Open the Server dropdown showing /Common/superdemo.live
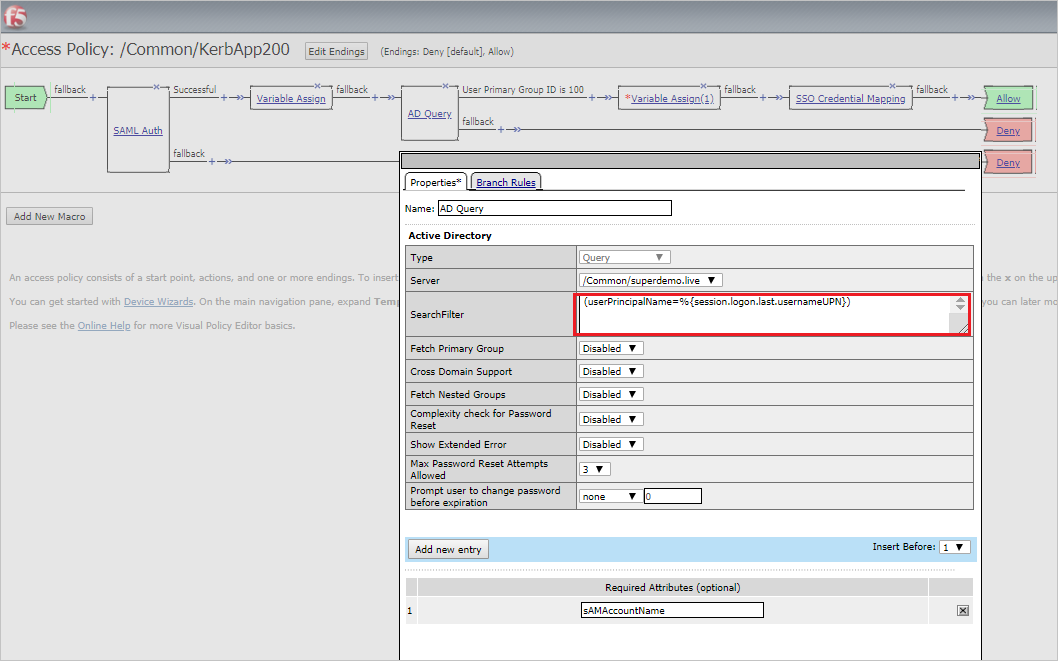 [x=650, y=280]
